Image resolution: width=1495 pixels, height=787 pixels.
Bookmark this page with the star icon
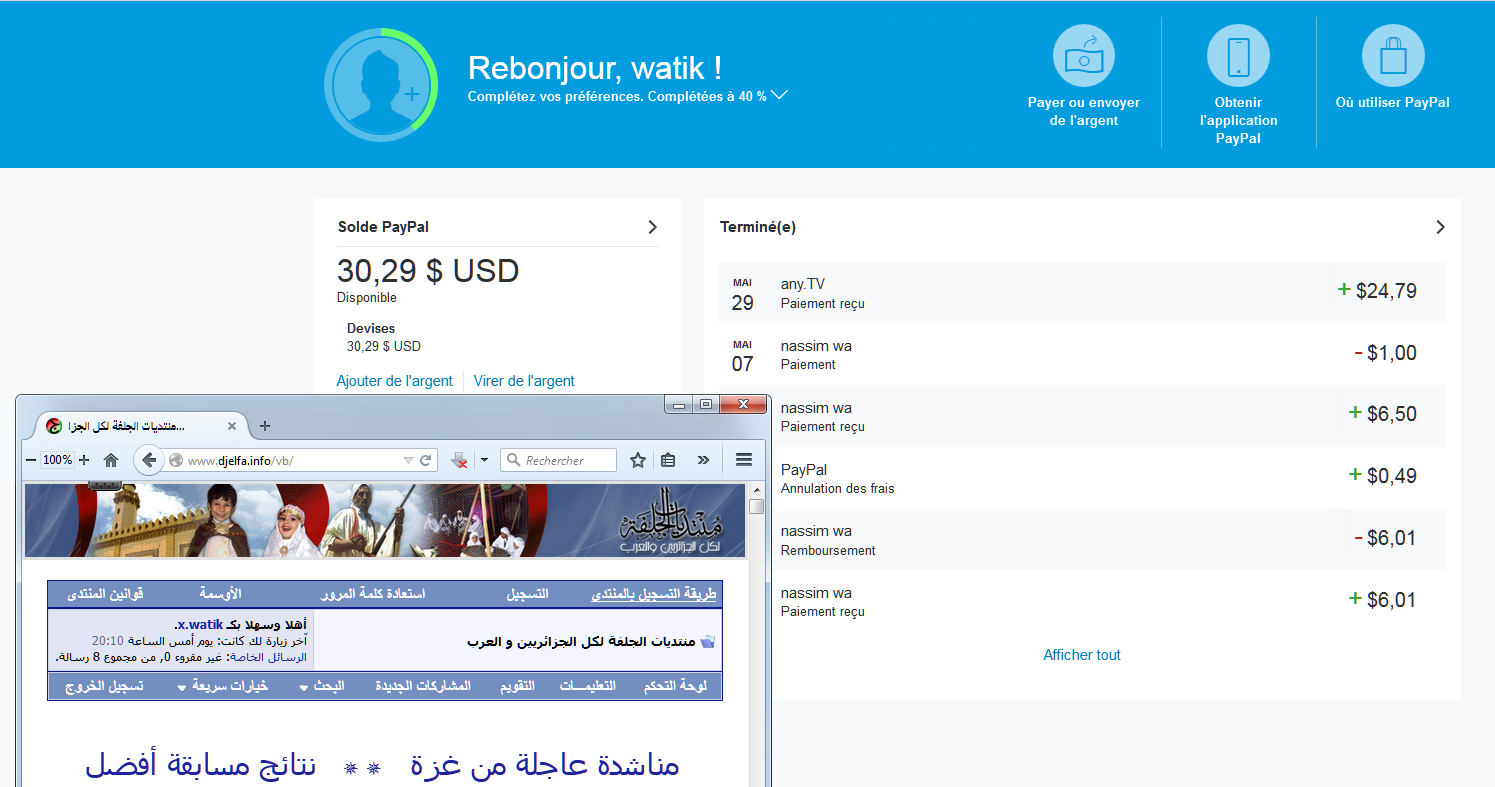(638, 460)
